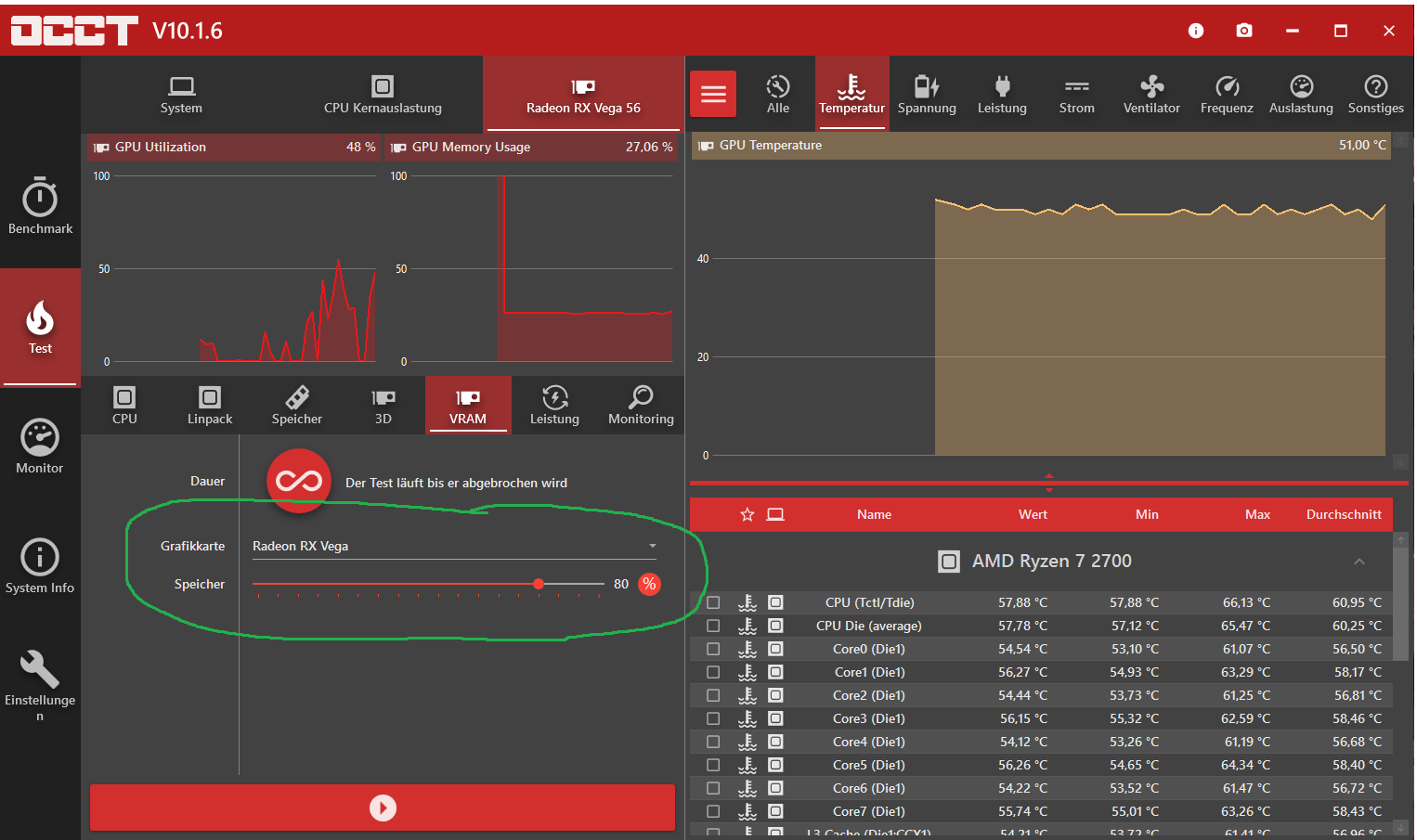Sort by Name column header
Viewport: 1417px width, 840px height.
(874, 514)
